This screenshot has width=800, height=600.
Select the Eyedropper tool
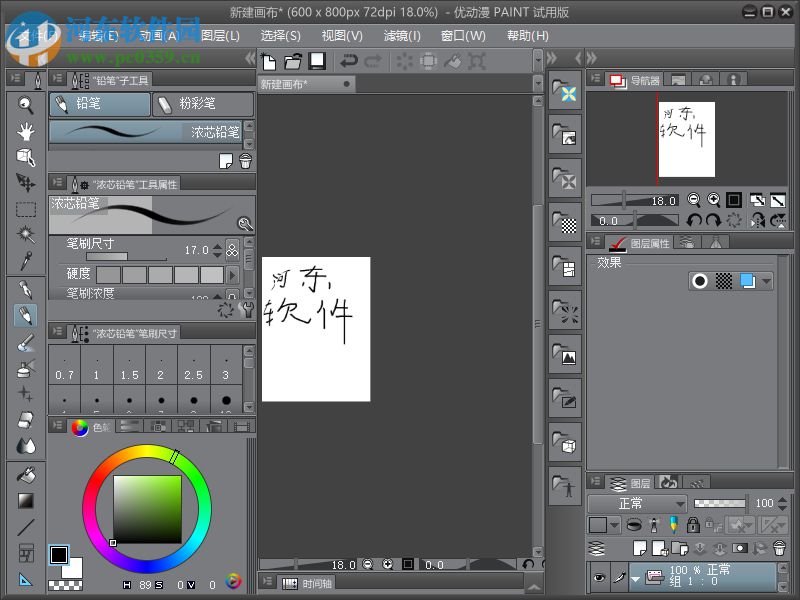(x=25, y=263)
